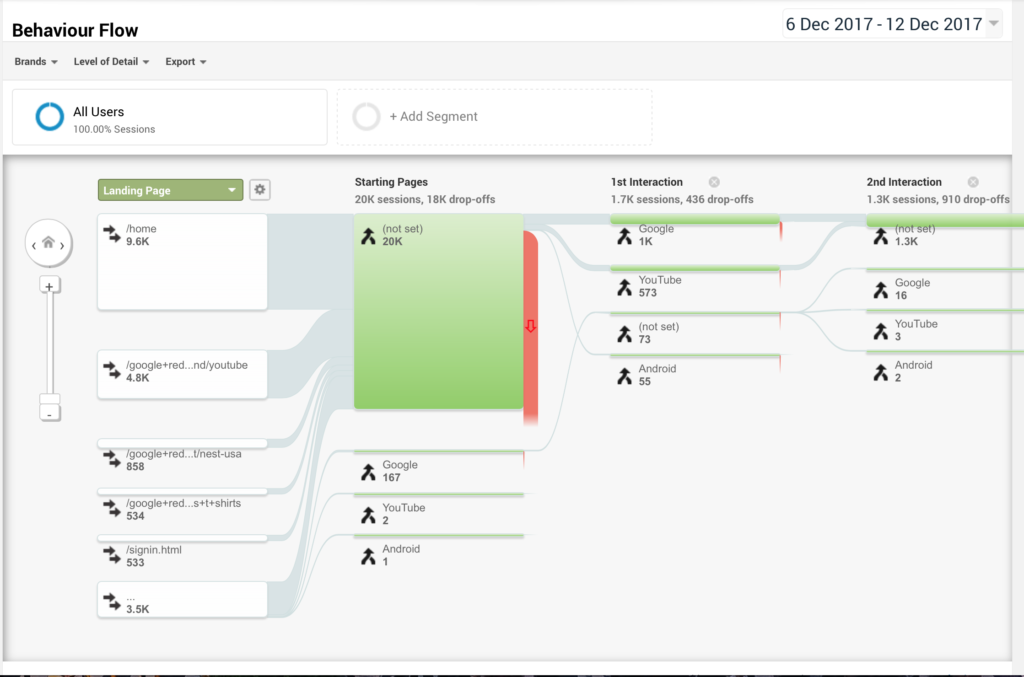Open the Brands menu

pyautogui.click(x=36, y=62)
